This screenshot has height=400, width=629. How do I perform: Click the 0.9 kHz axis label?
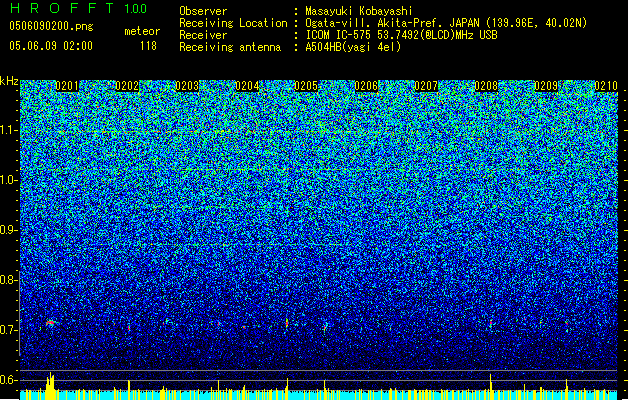9,230
